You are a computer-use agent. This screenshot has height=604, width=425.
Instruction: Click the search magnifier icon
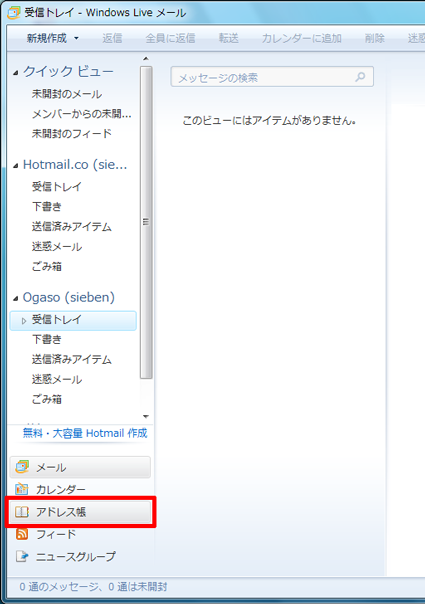click(360, 77)
